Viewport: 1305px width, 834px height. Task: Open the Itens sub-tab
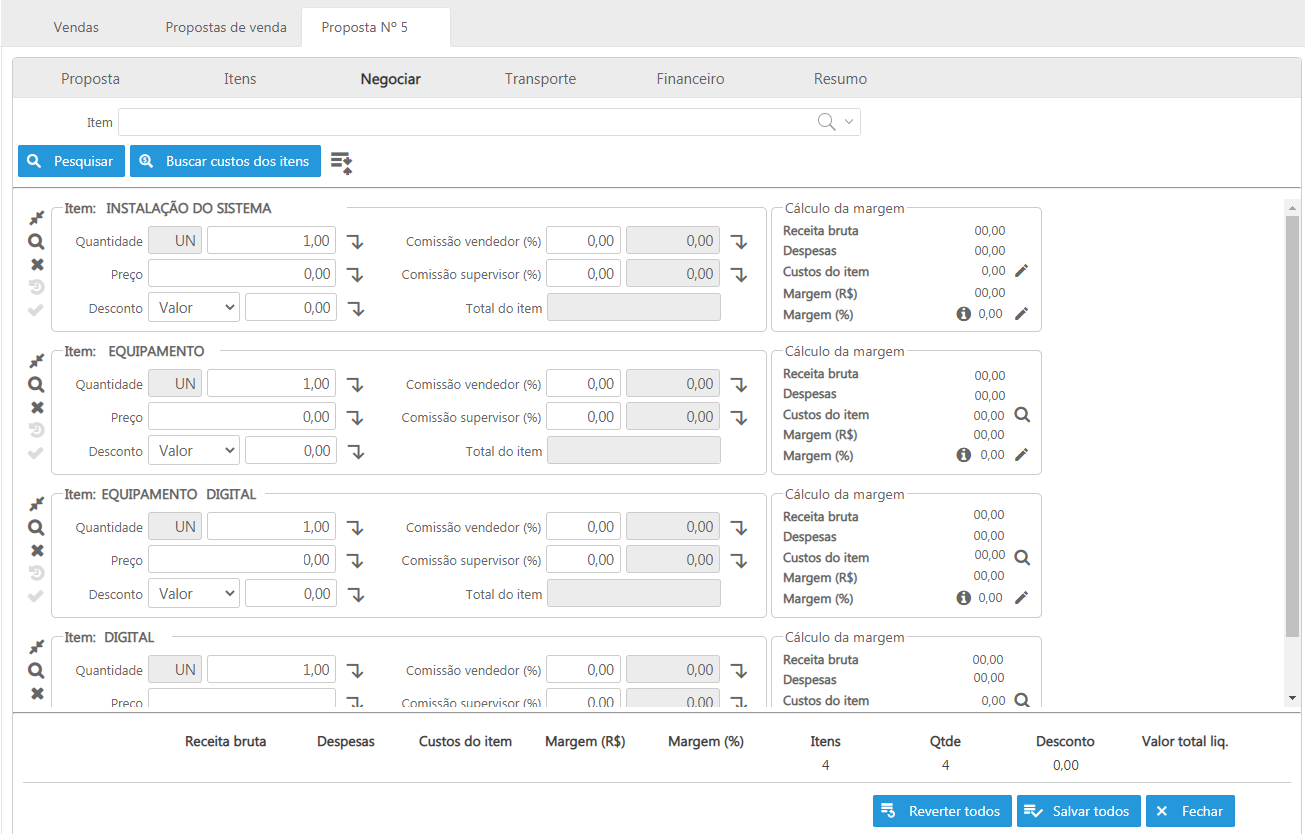(240, 79)
